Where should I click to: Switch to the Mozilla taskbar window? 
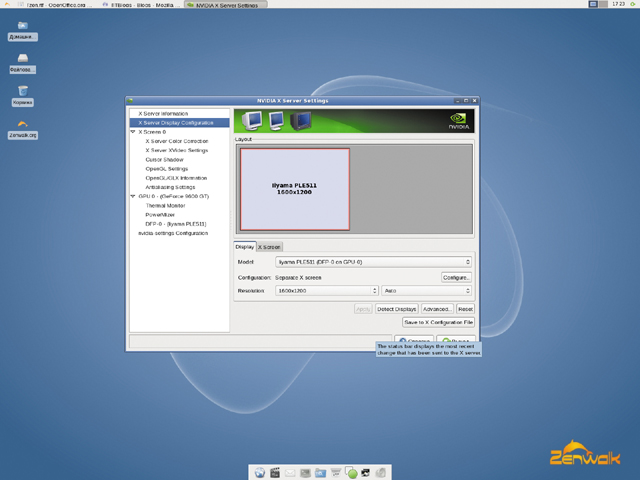point(141,5)
